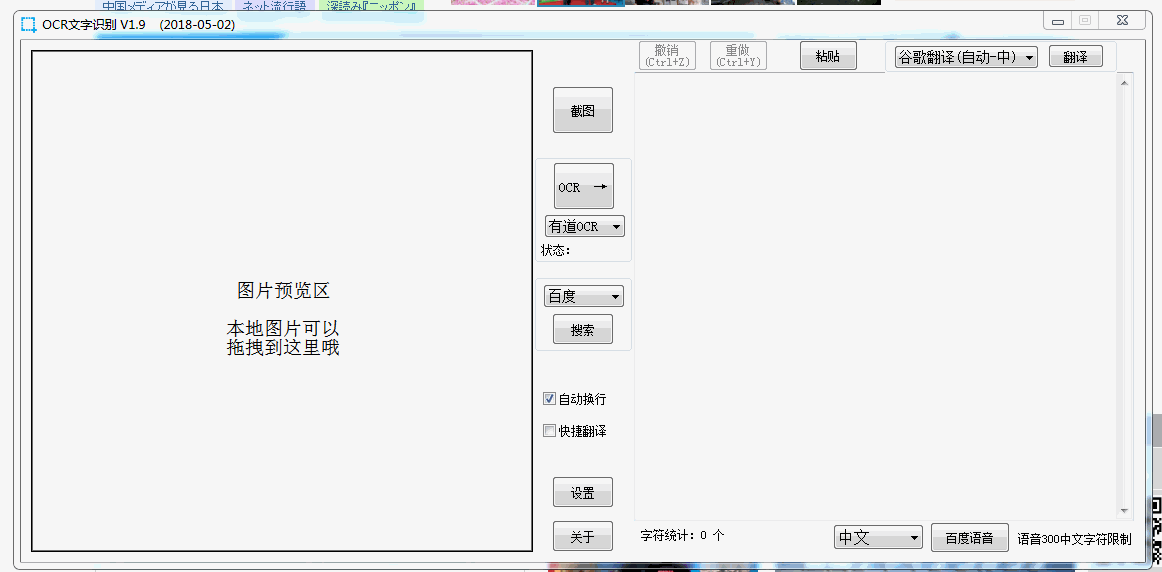Click the 撤销 (Ctrl+Z) undo button

tap(667, 56)
